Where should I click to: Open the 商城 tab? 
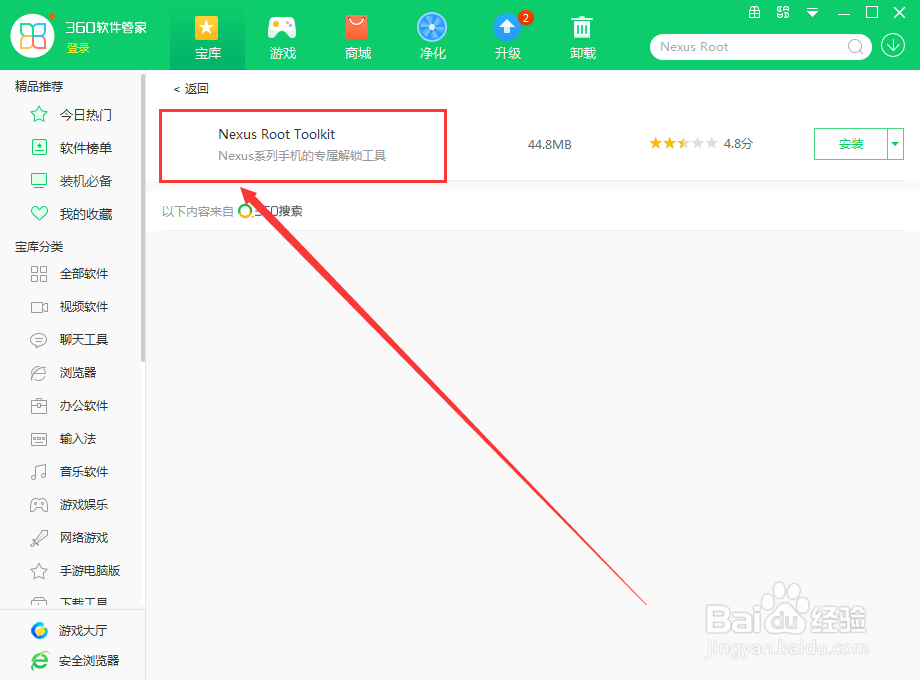357,37
